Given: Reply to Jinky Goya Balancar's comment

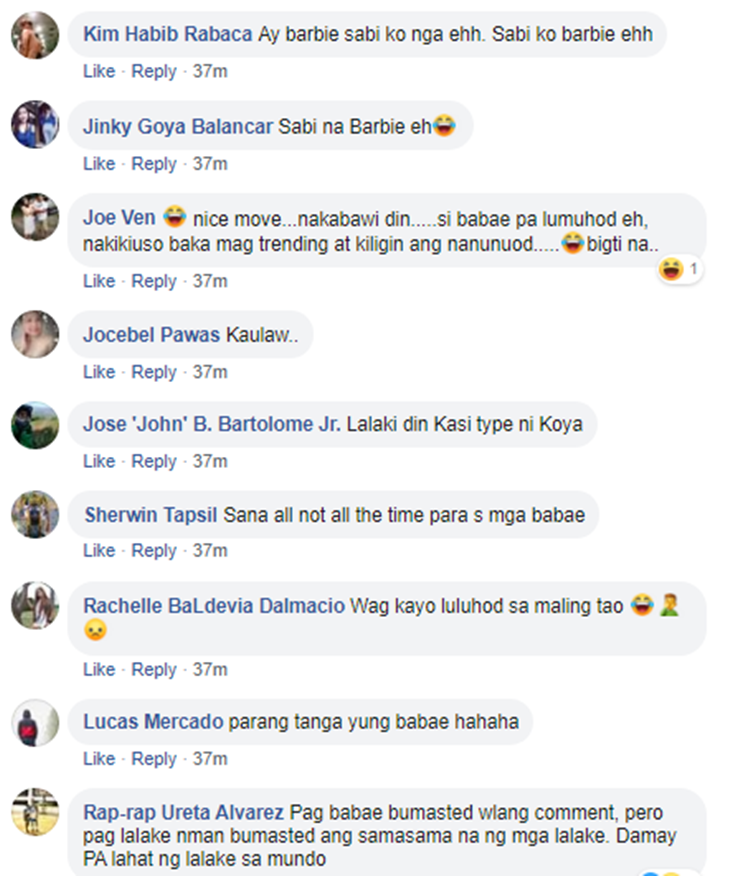Looking at the screenshot, I should coord(154,164).
